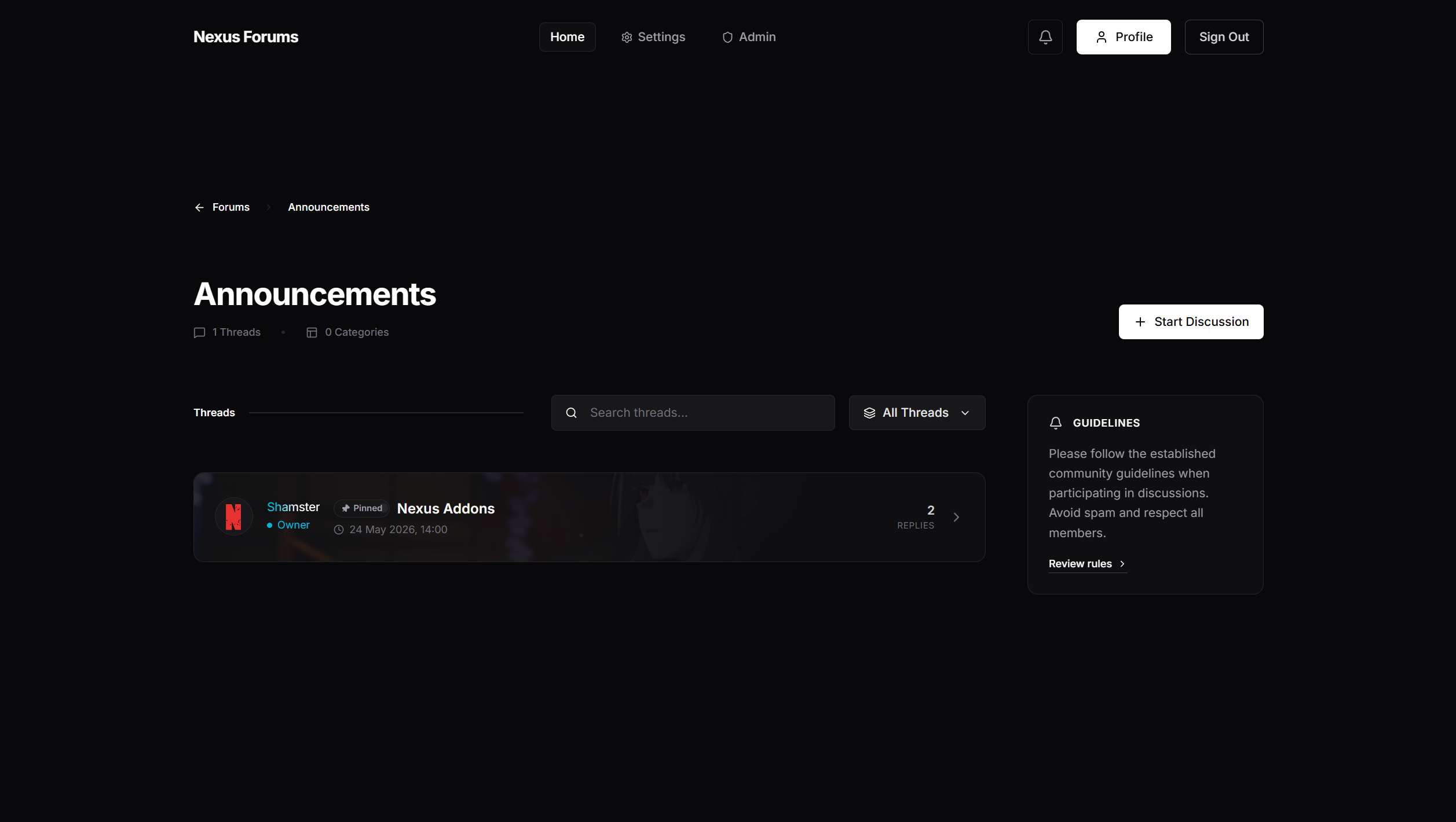
Task: Click the Owner role label
Action: [x=293, y=525]
